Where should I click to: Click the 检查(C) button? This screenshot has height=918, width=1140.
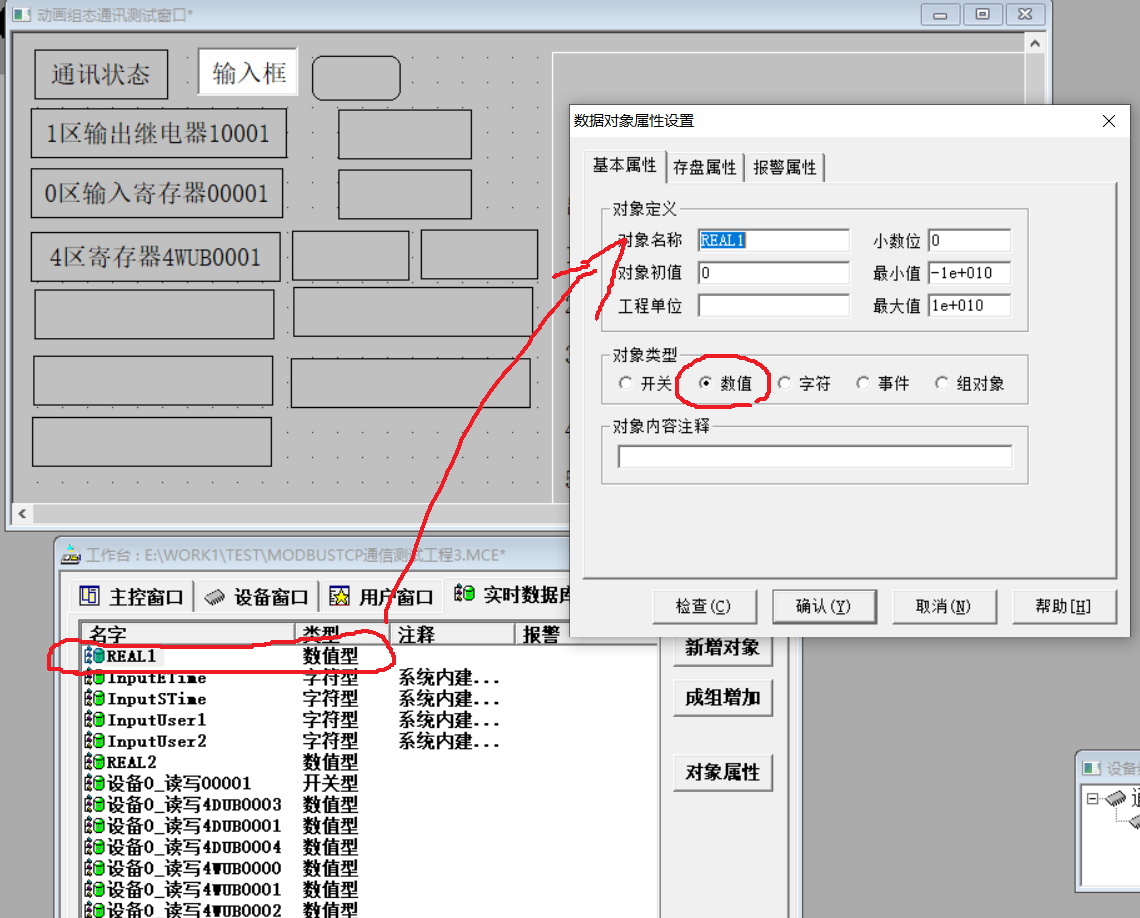click(703, 606)
